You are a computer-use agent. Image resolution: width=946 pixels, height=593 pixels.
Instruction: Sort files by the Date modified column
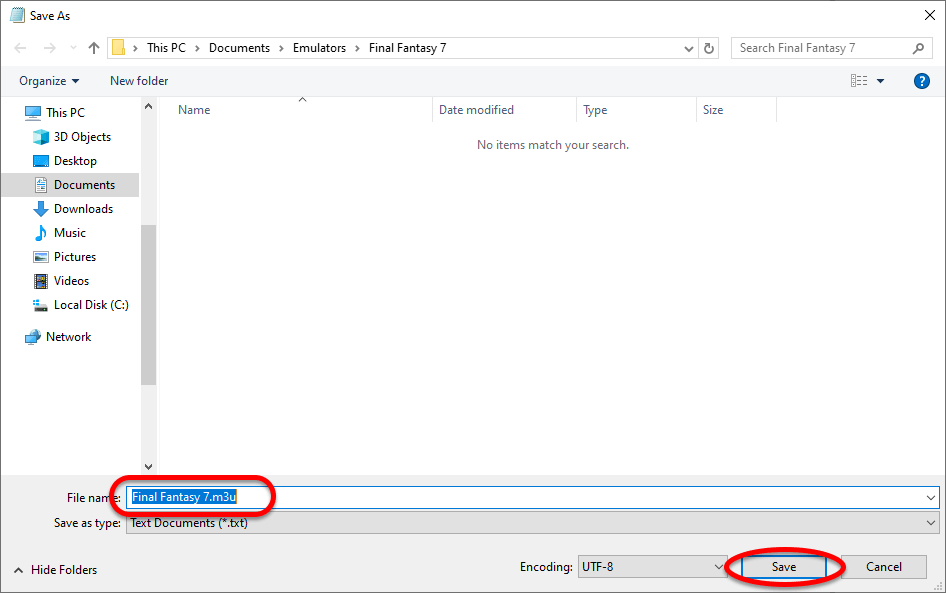[476, 110]
